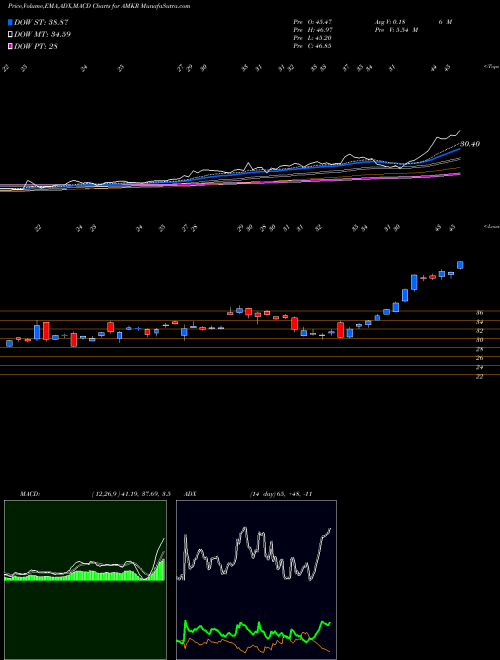Click the price axis label 30
The height and width of the screenshot is (660, 500).
point(479,340)
